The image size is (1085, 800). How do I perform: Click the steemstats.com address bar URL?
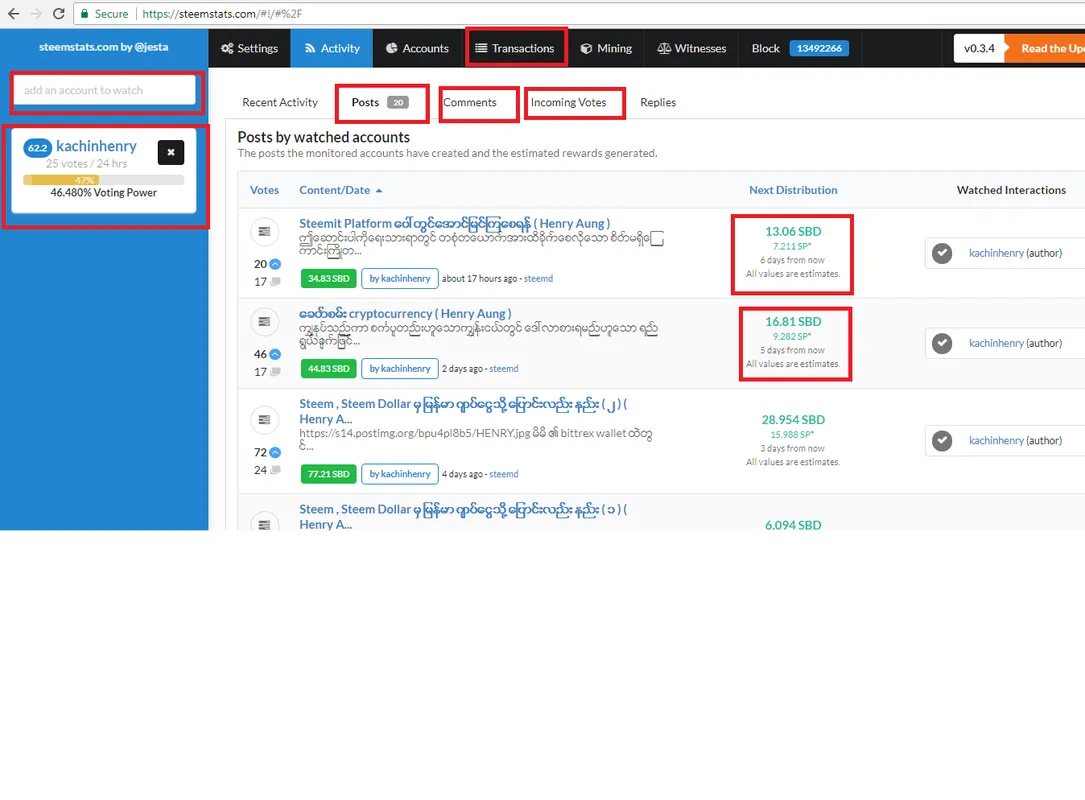(221, 14)
